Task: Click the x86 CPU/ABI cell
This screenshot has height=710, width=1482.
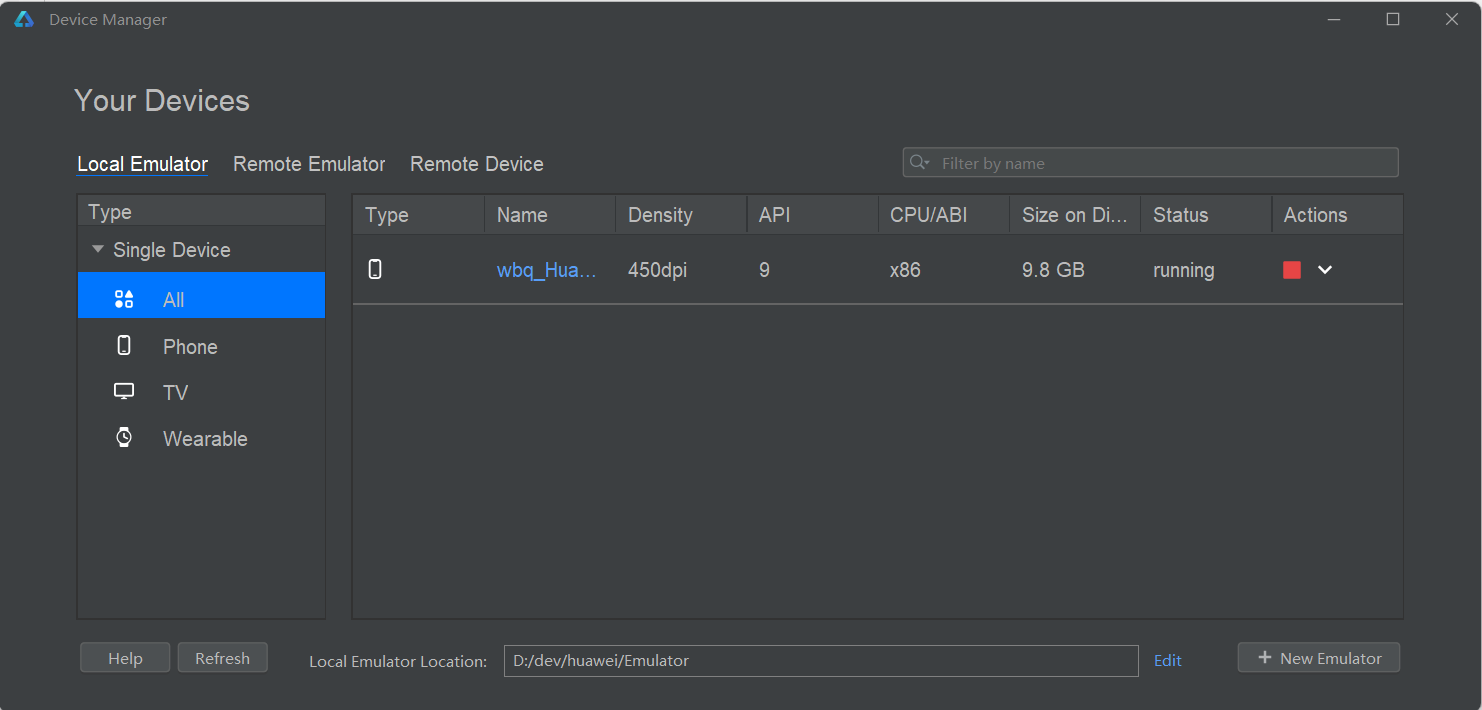Action: coord(905,270)
